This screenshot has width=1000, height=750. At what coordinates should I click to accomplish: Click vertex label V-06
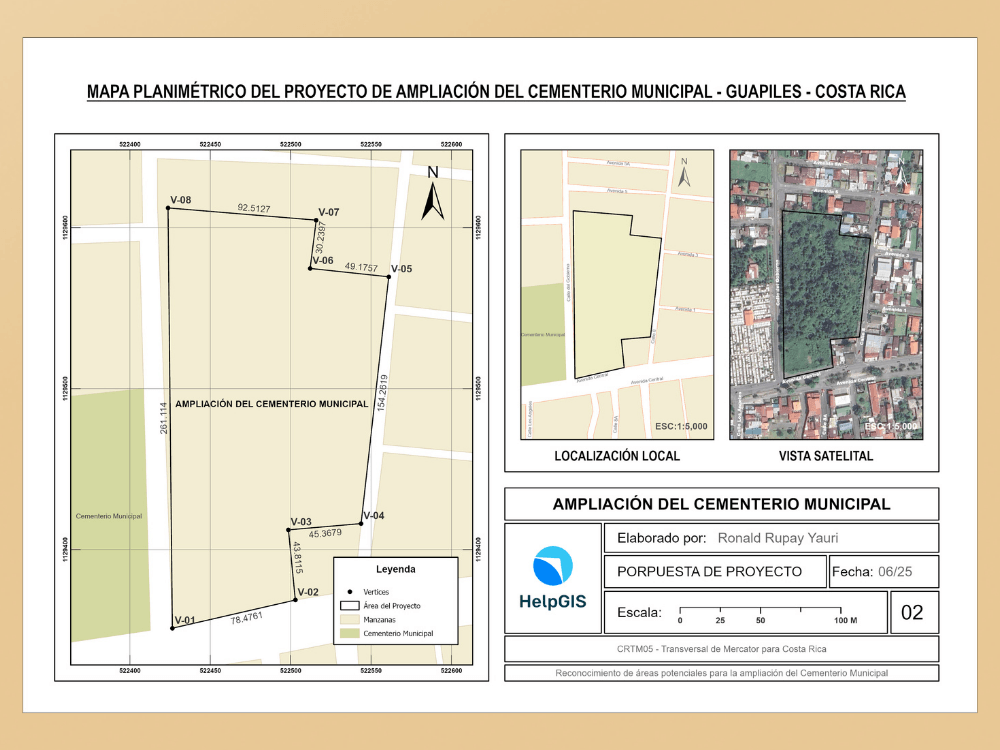click(x=323, y=260)
